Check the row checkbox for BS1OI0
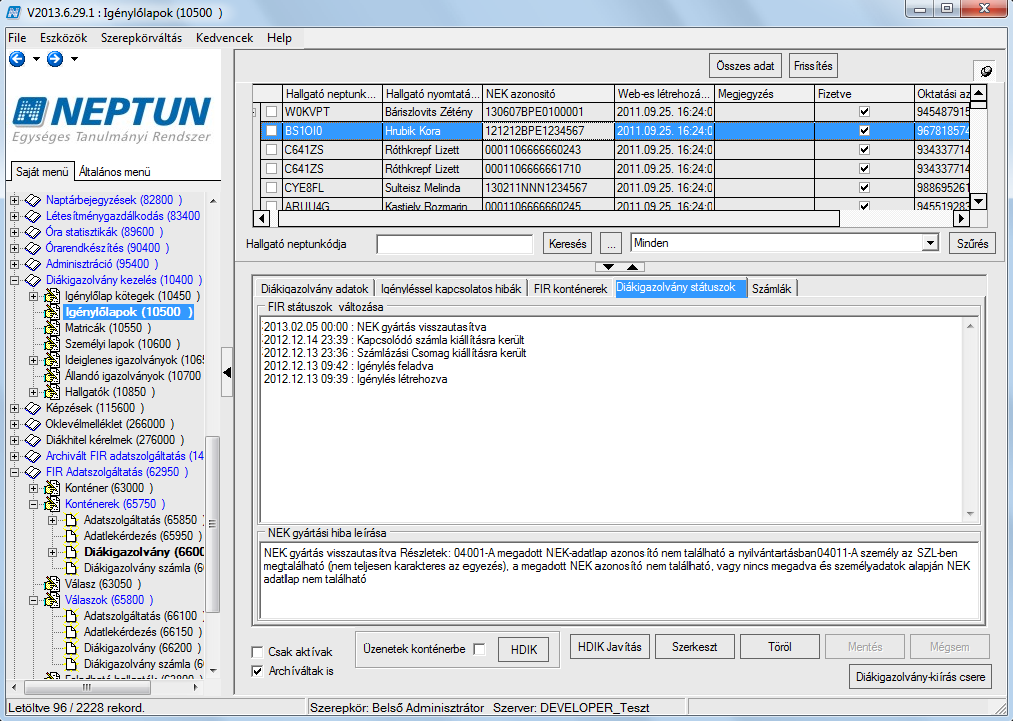The width and height of the screenshot is (1013, 721). click(x=272, y=131)
